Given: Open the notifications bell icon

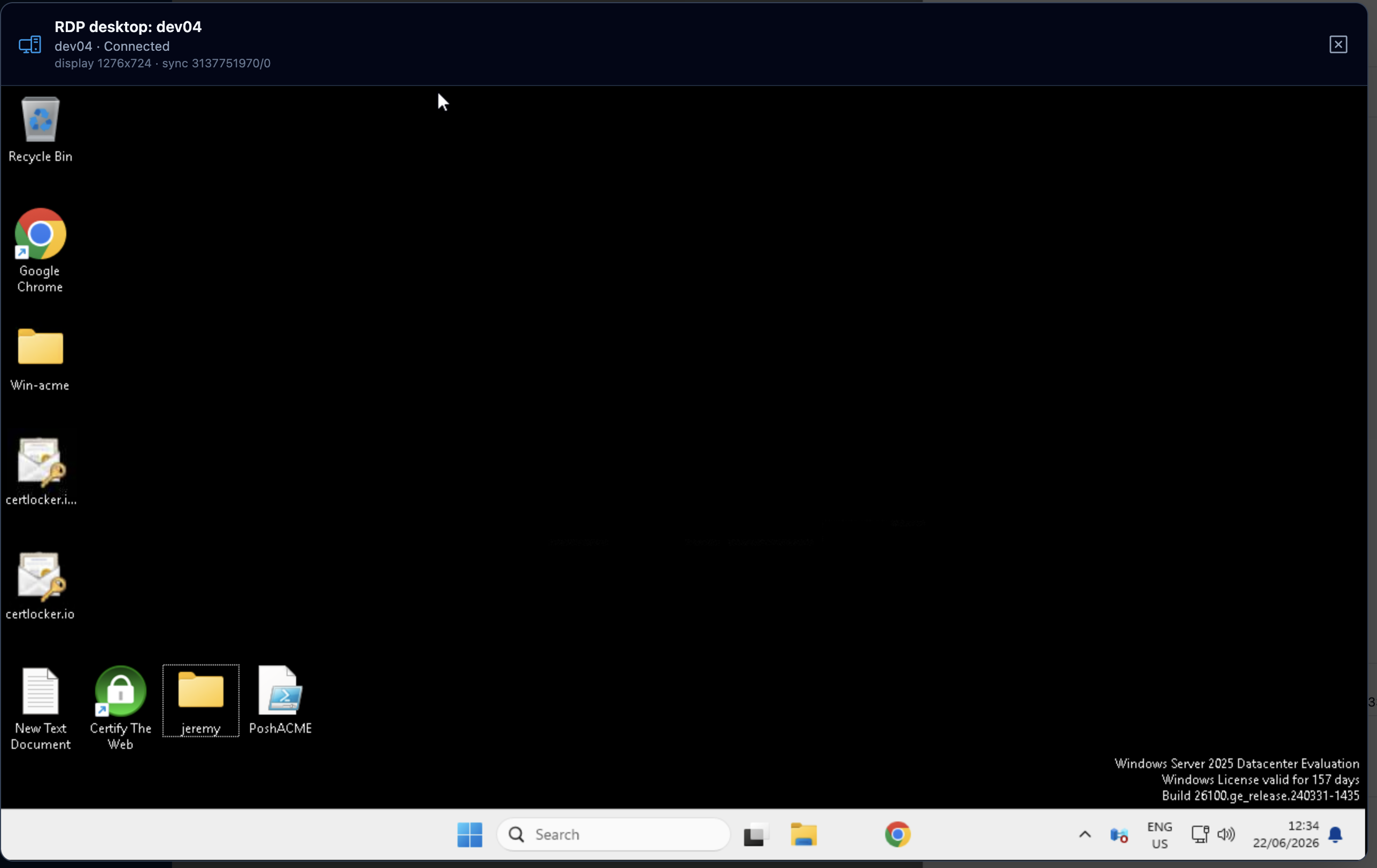Looking at the screenshot, I should point(1336,835).
